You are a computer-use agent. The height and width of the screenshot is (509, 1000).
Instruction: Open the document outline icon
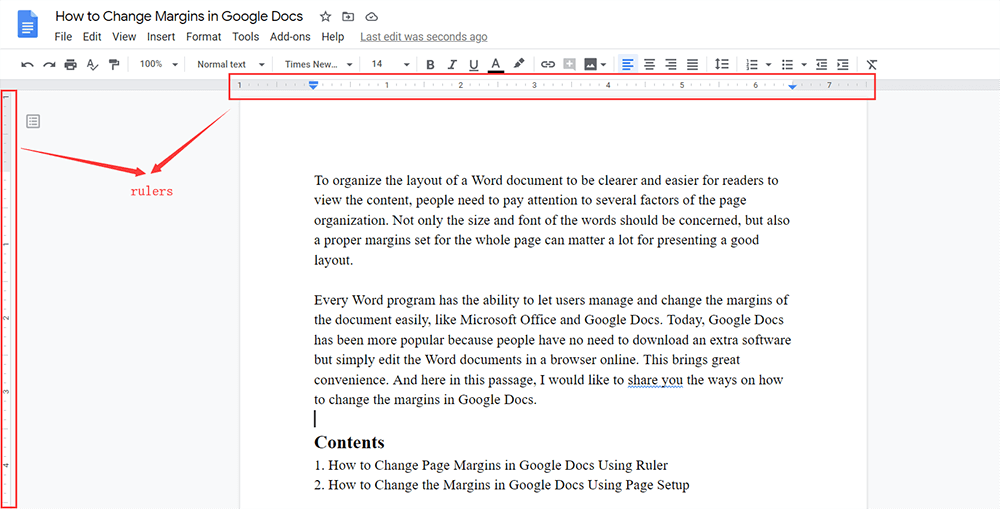(33, 121)
